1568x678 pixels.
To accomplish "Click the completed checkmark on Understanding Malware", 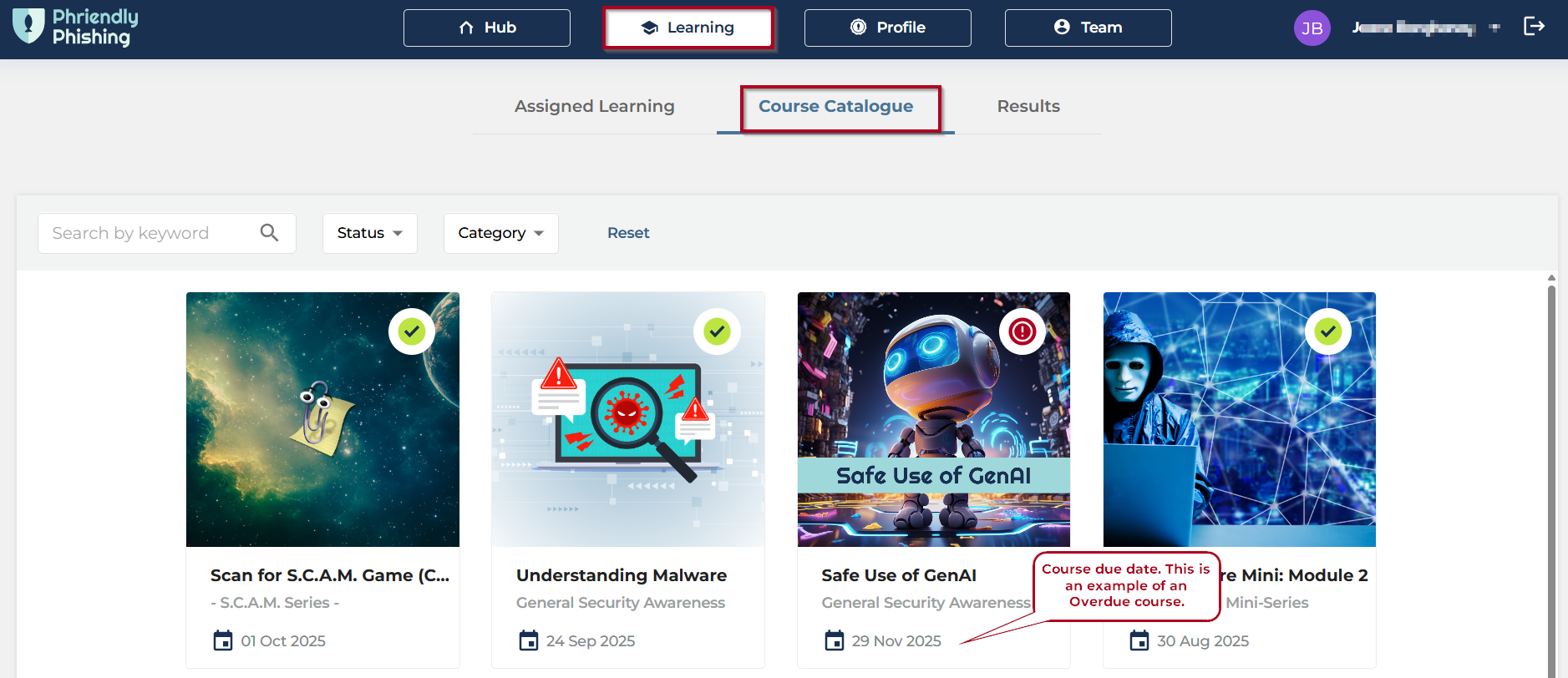I will pos(717,332).
